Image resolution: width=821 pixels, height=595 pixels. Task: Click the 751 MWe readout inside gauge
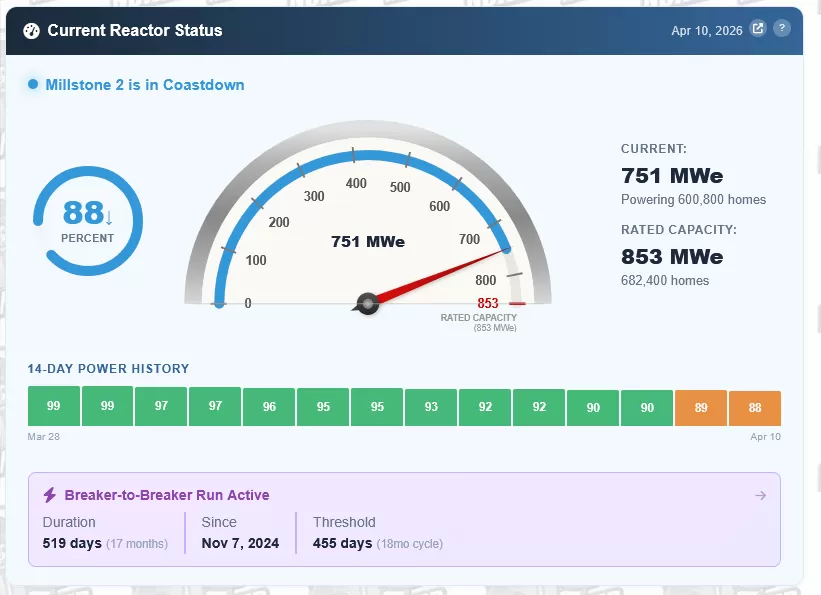click(368, 241)
